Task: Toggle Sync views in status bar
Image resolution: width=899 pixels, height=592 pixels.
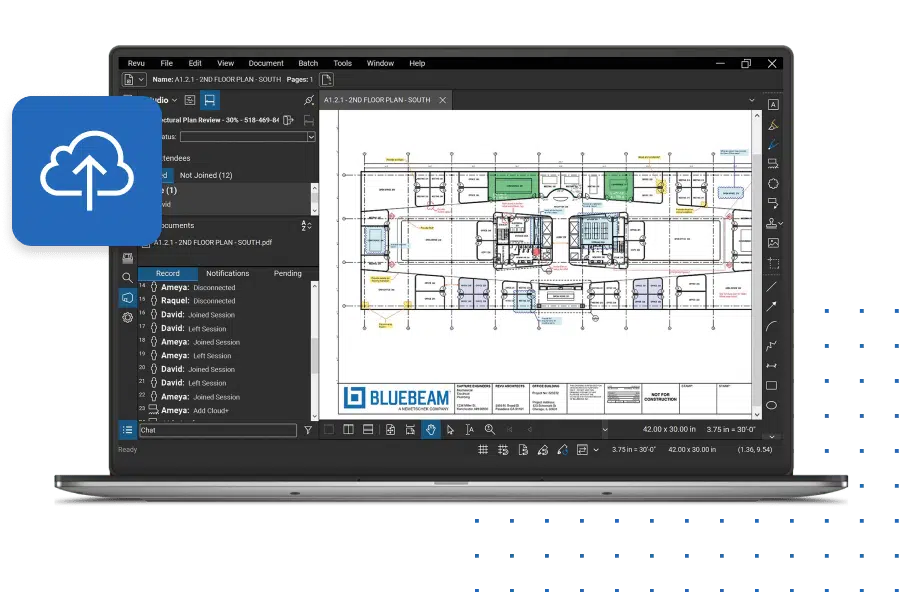Action: (582, 450)
